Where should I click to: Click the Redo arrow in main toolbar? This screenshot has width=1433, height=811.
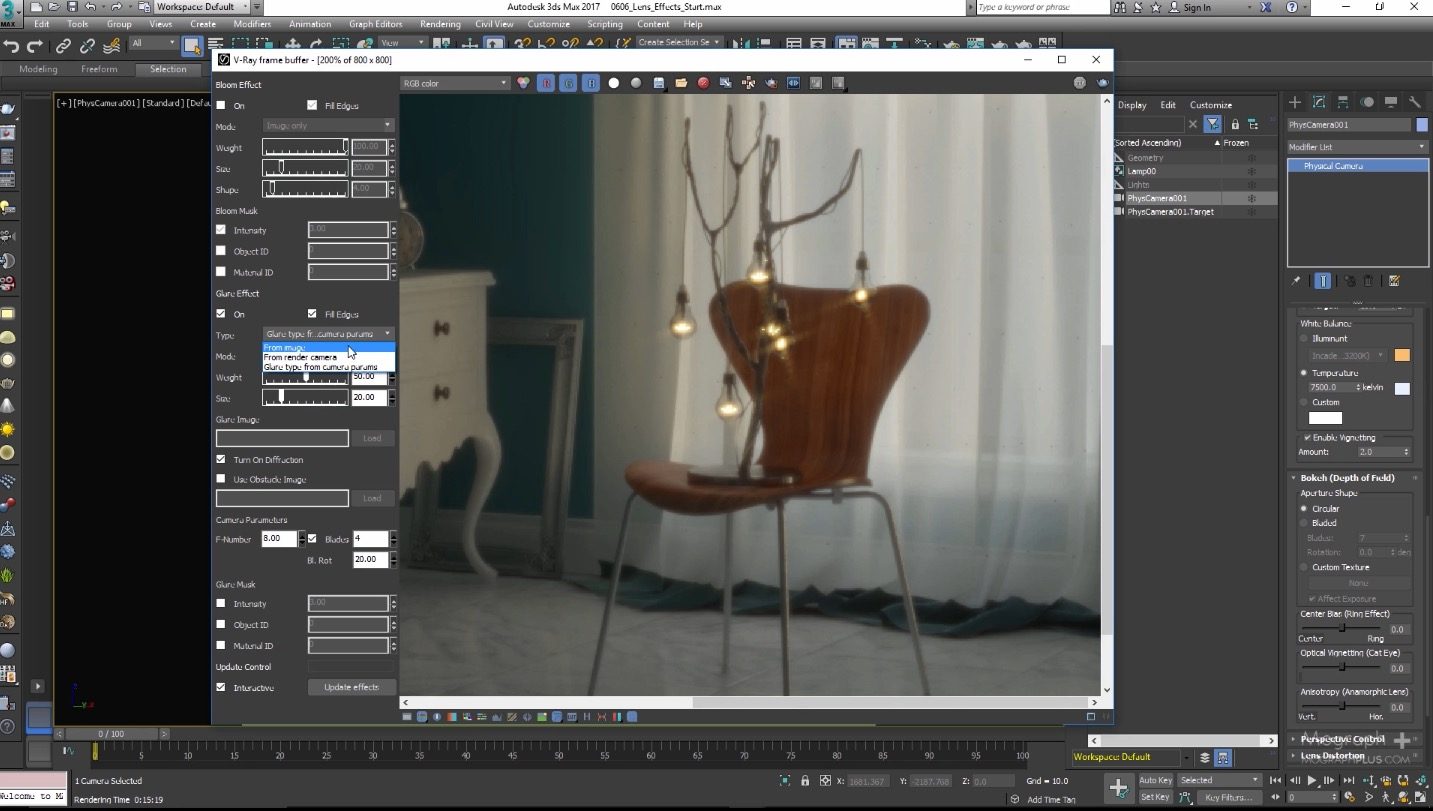tap(35, 45)
